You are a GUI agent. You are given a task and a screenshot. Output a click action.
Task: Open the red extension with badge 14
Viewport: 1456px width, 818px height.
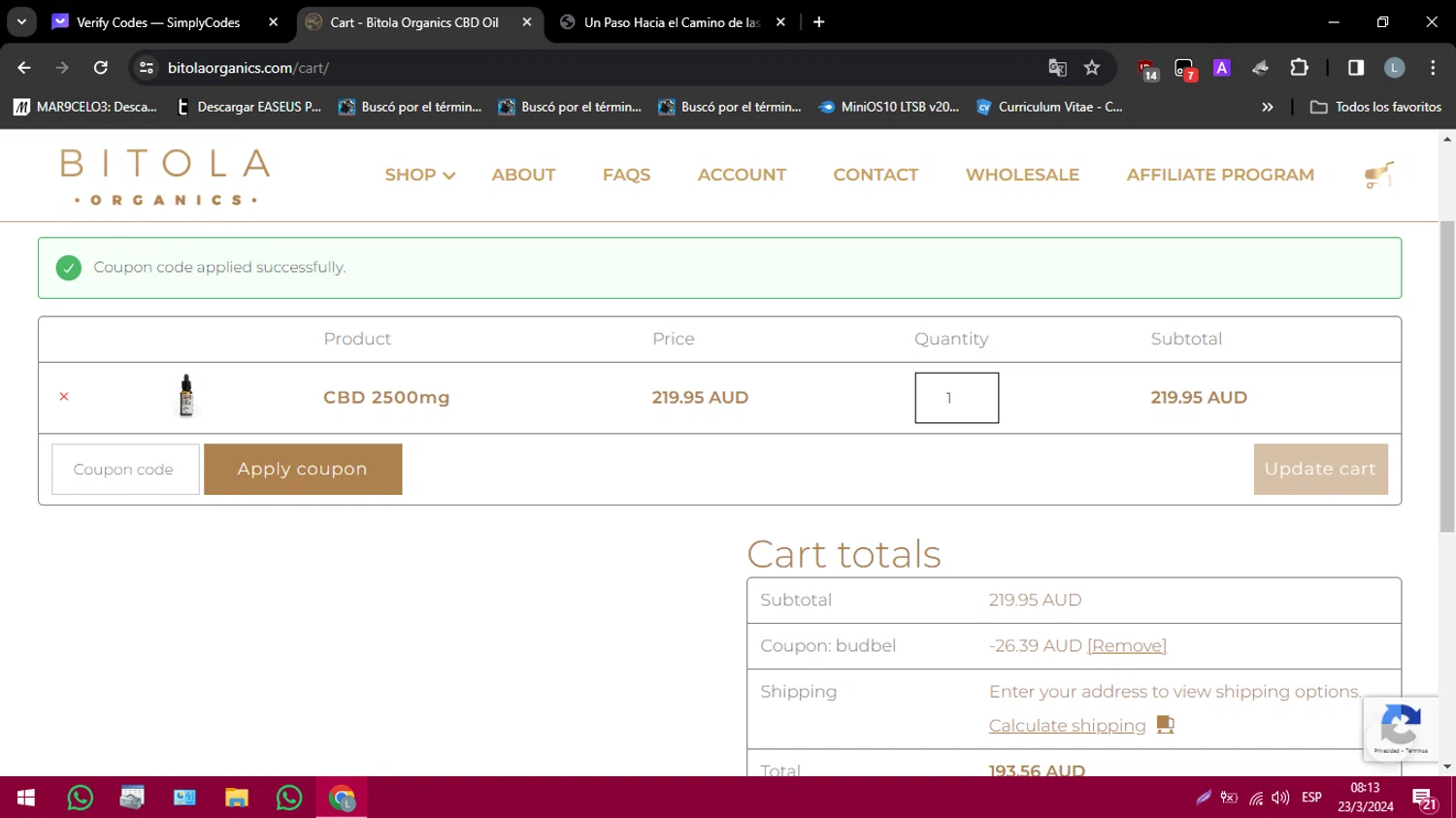(1148, 69)
